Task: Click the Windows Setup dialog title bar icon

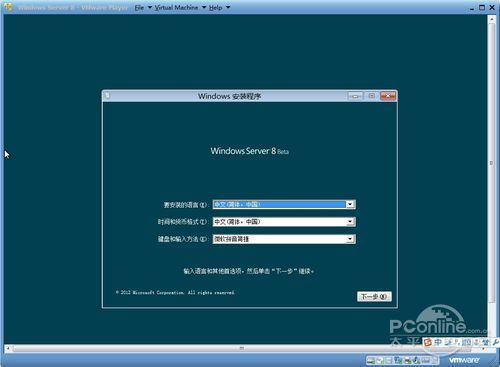Action: tap(107, 96)
